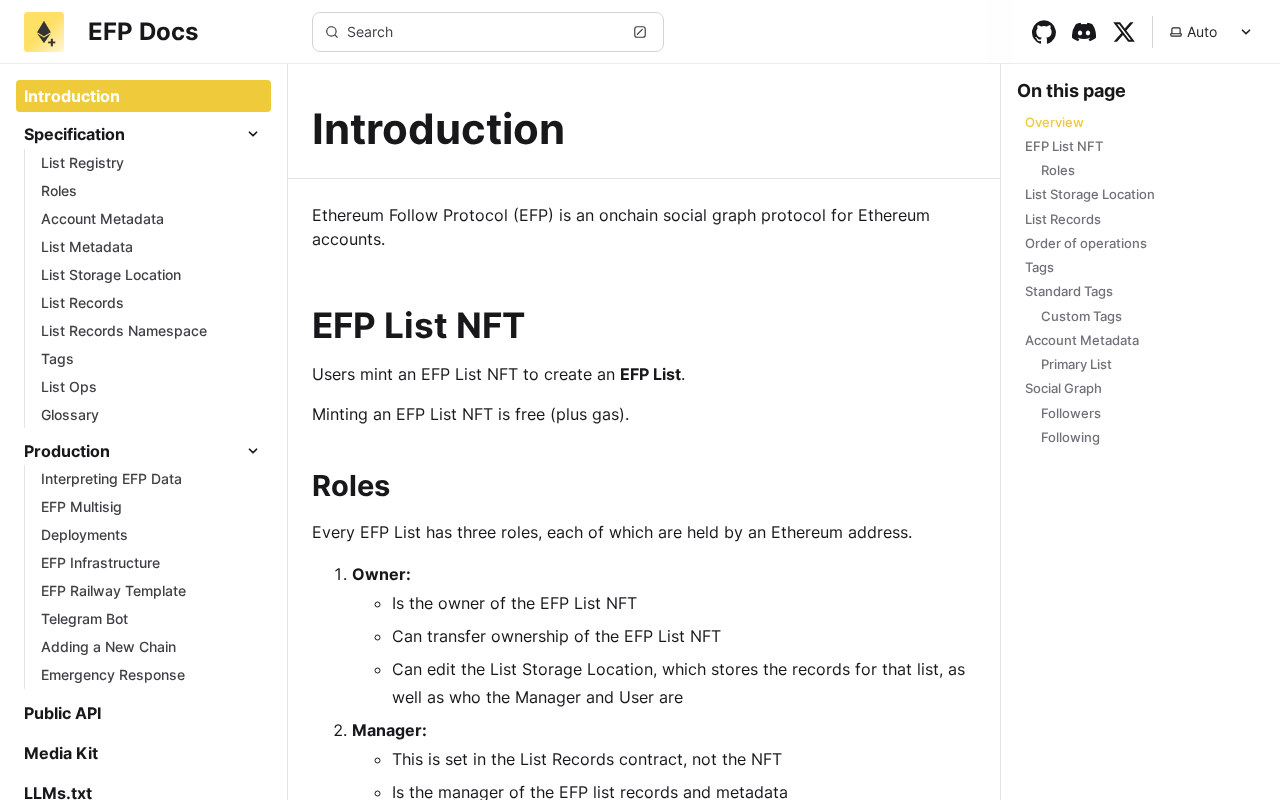Open the Telegram Bot page
Viewport: 1280px width, 800px height.
(x=84, y=619)
